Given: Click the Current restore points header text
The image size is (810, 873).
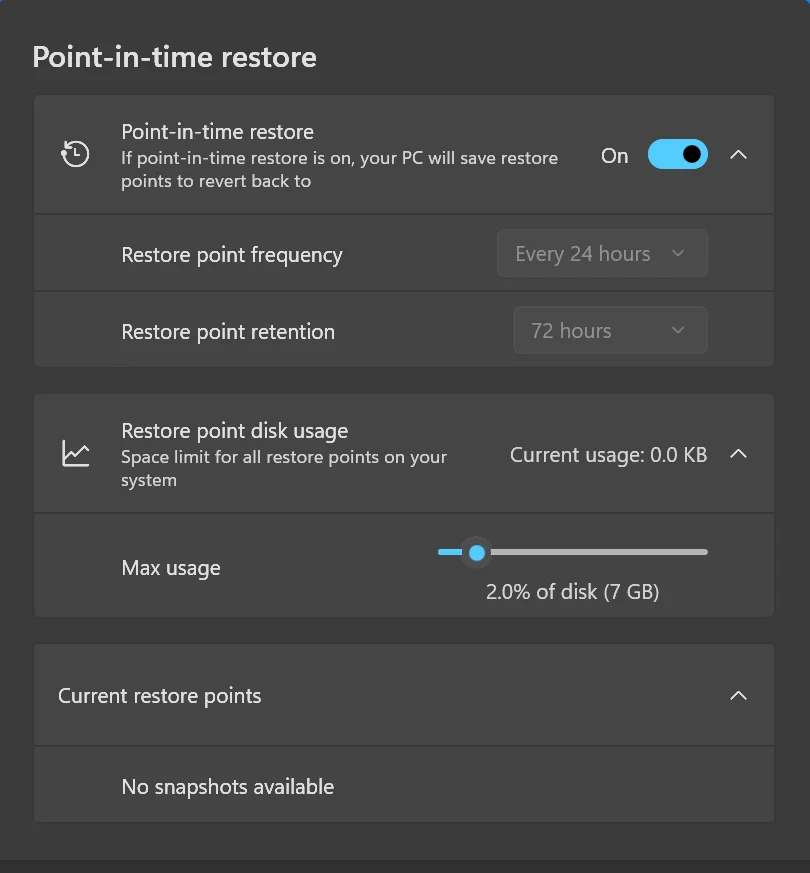Looking at the screenshot, I should [x=159, y=696].
